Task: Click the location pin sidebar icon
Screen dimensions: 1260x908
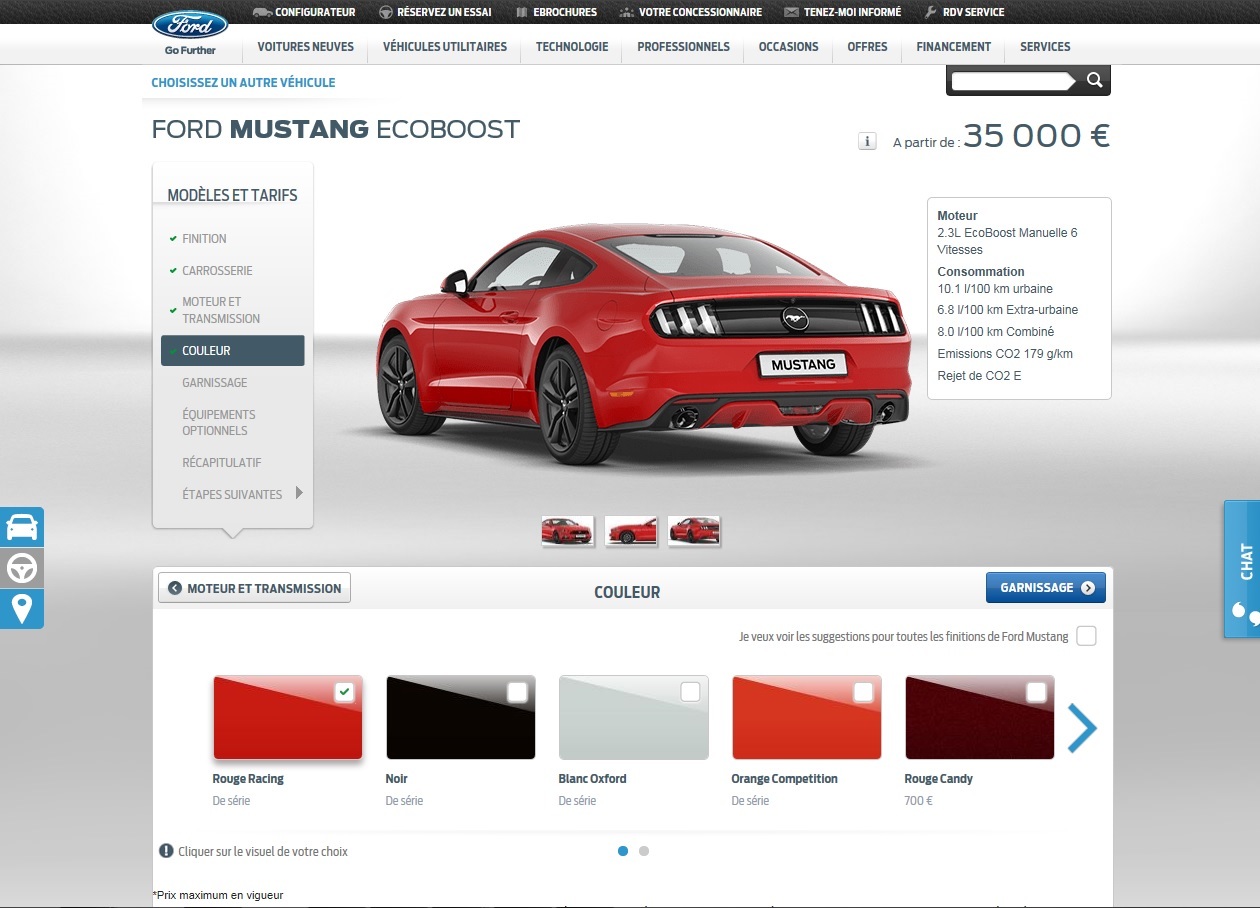Action: 22,608
